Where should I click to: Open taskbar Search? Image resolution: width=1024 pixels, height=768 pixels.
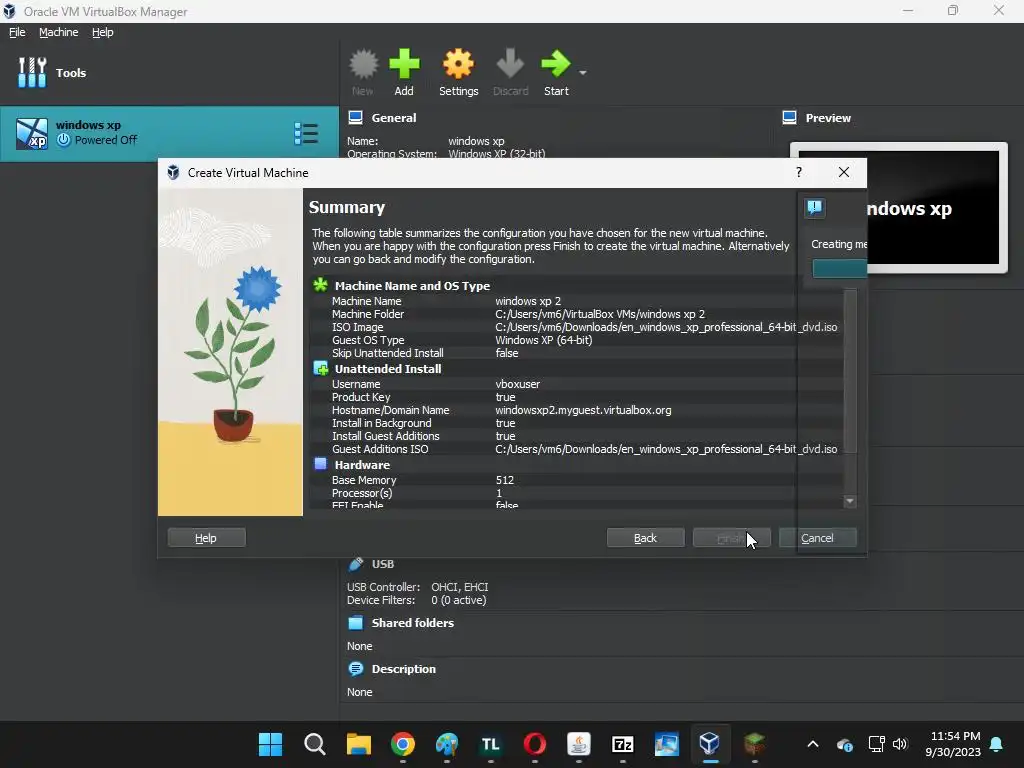point(315,744)
